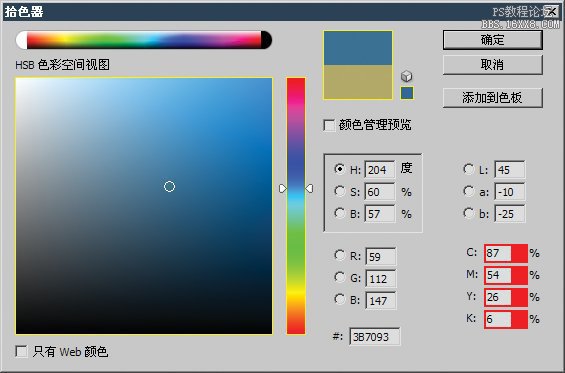Click the small web-safe blue color swatch
565x373 pixels.
(x=407, y=93)
